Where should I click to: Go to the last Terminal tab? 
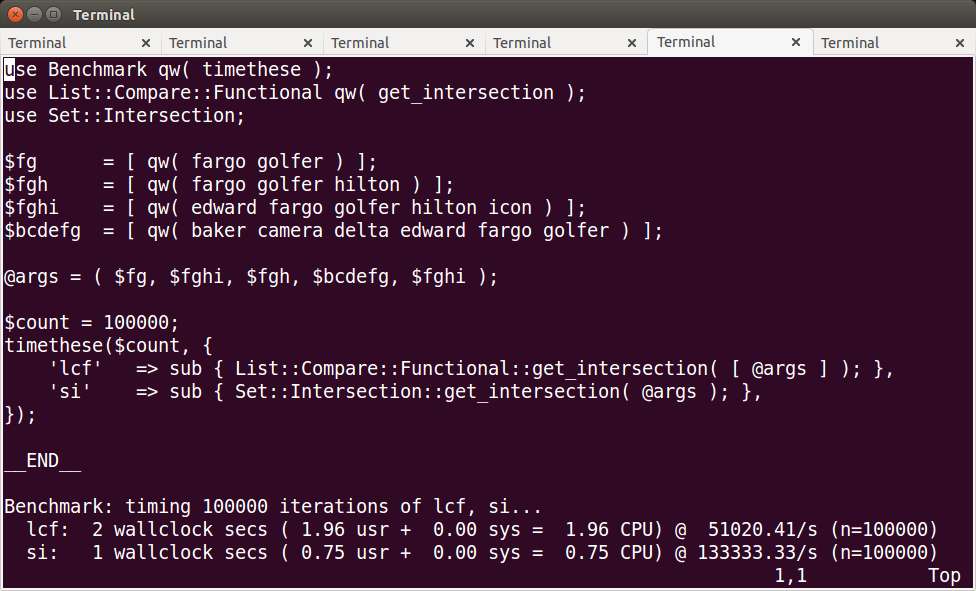click(850, 43)
